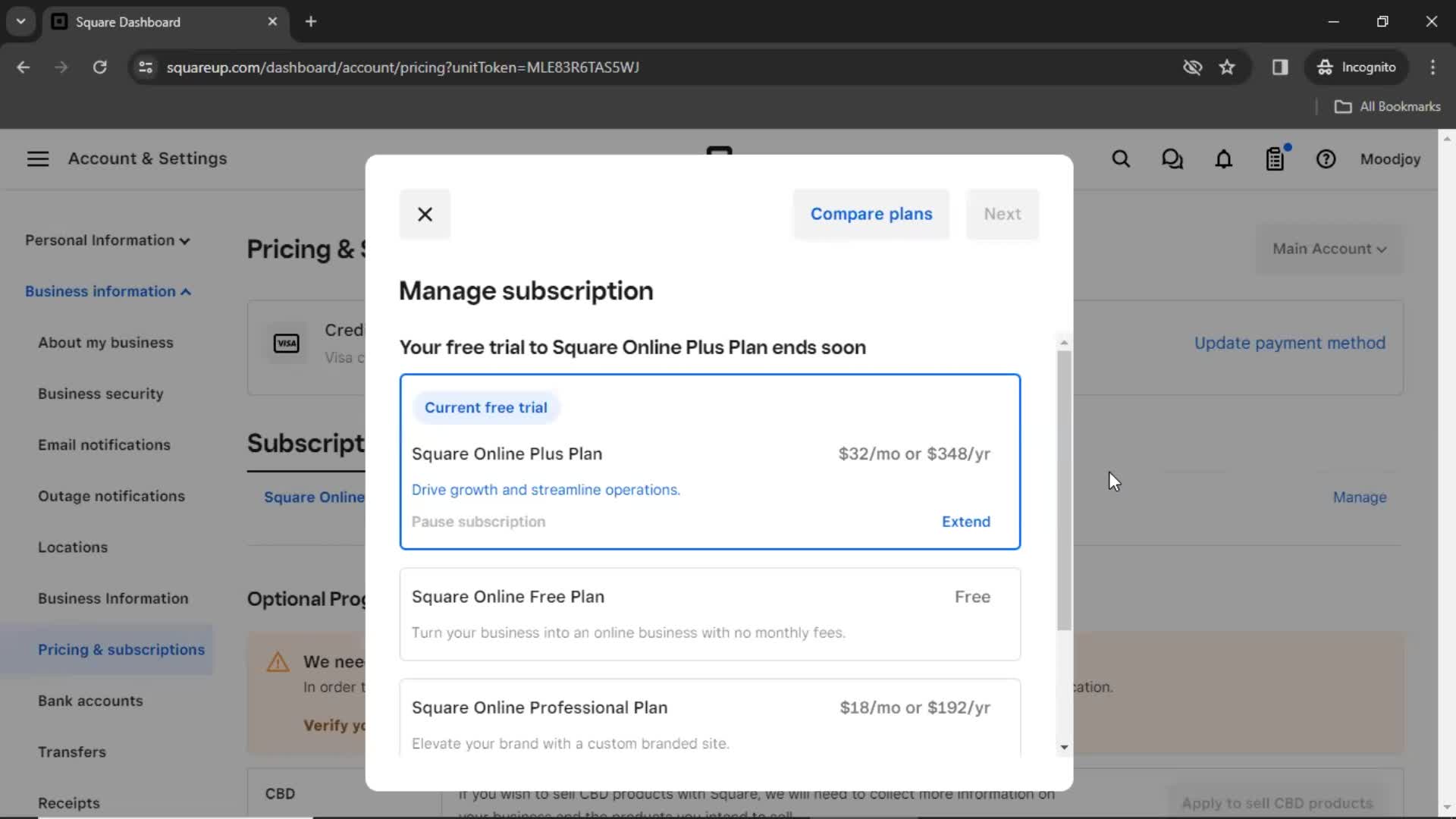This screenshot has width=1456, height=819.
Task: Click Apply to sell CBD products
Action: 1277,803
